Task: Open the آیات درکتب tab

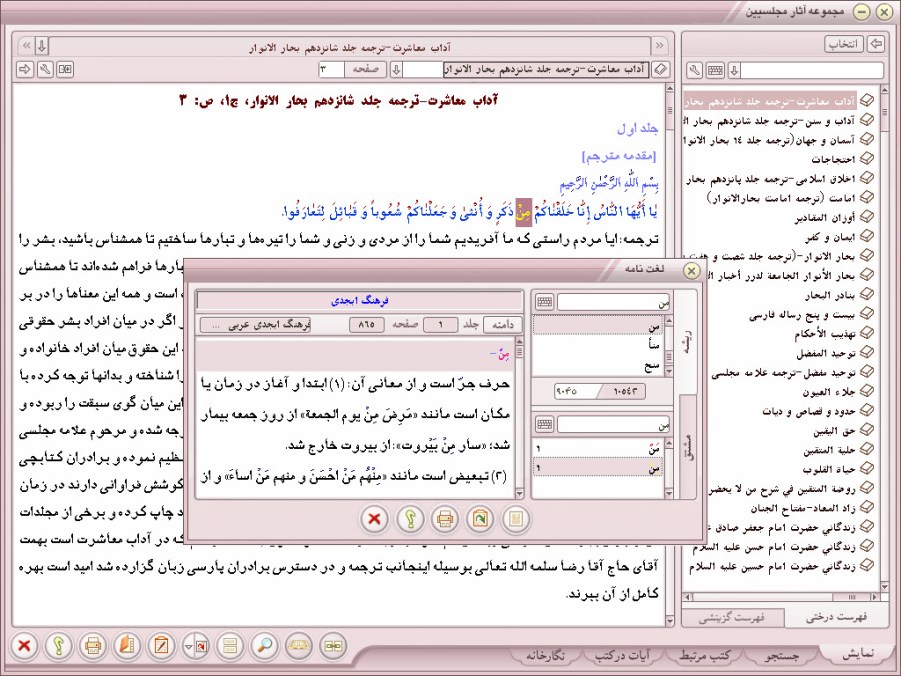Action: (x=623, y=655)
